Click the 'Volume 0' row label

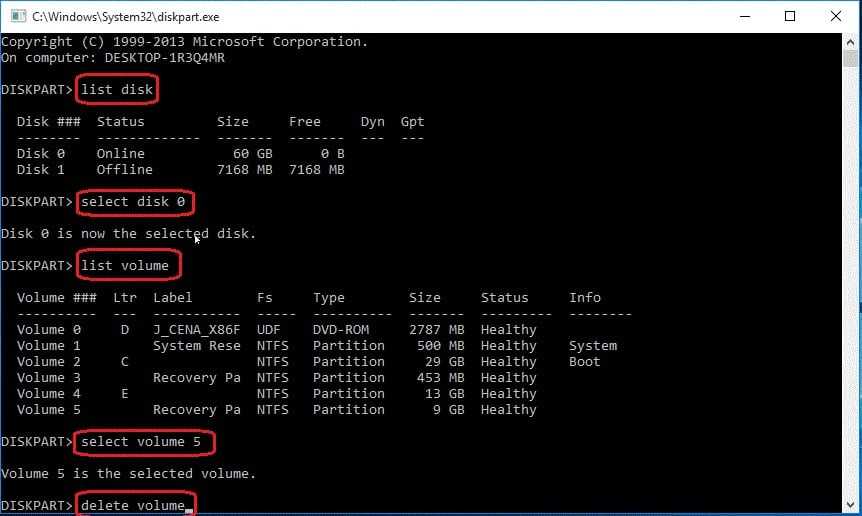[48, 329]
